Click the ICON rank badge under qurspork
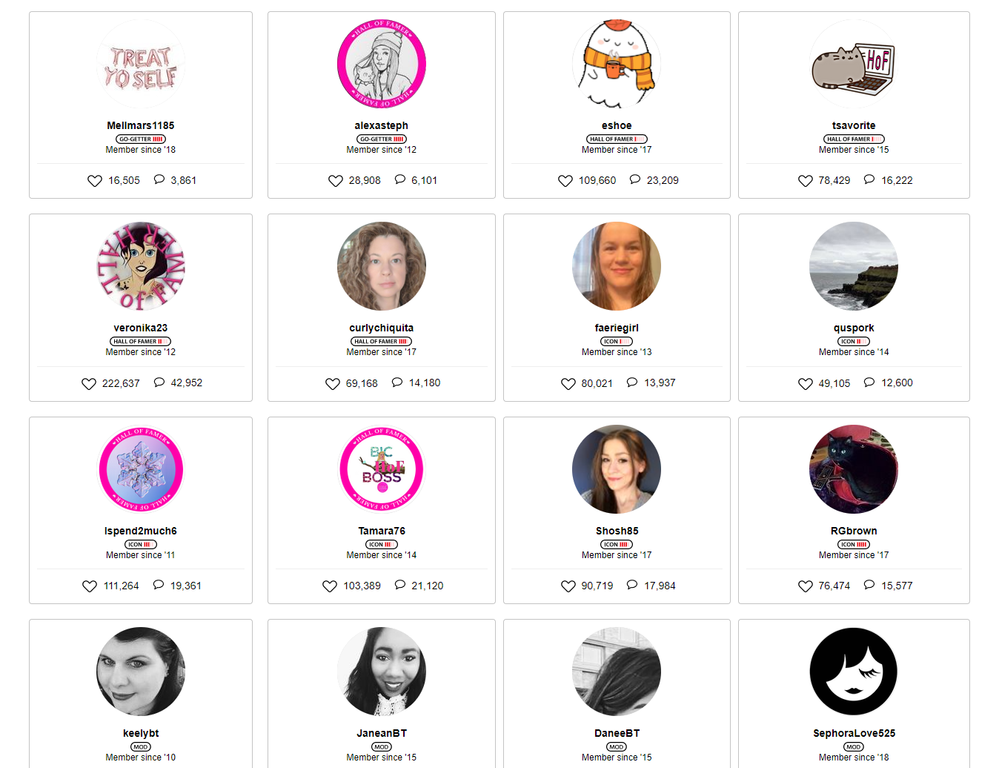Image resolution: width=999 pixels, height=768 pixels. click(x=854, y=342)
